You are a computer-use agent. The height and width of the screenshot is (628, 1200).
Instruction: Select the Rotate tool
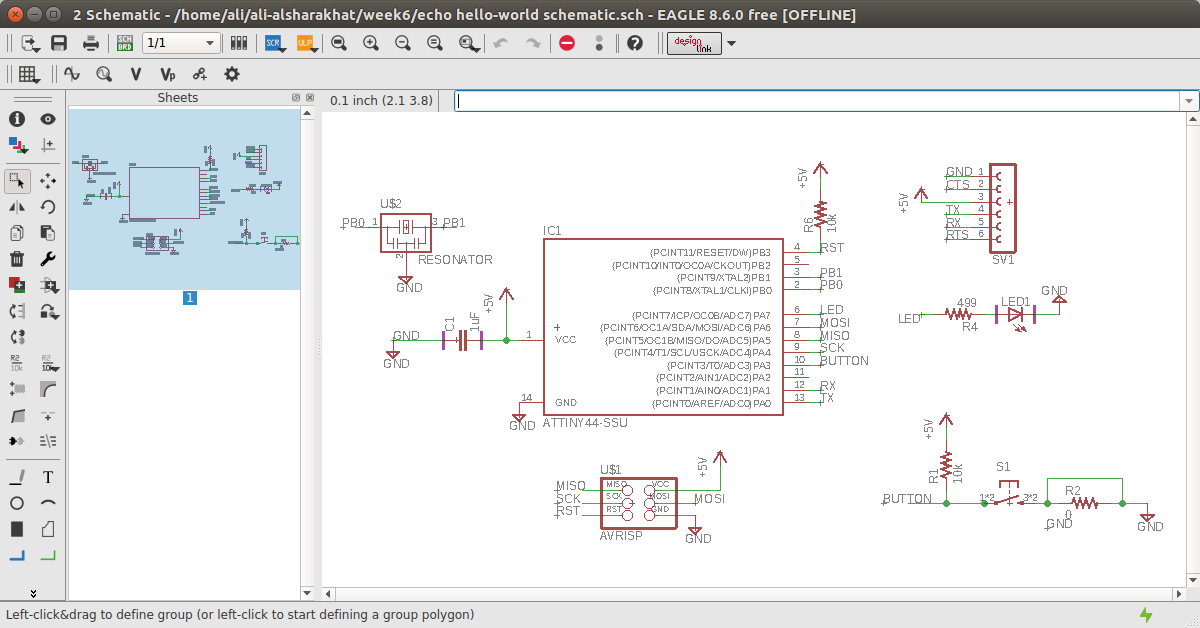coord(48,207)
